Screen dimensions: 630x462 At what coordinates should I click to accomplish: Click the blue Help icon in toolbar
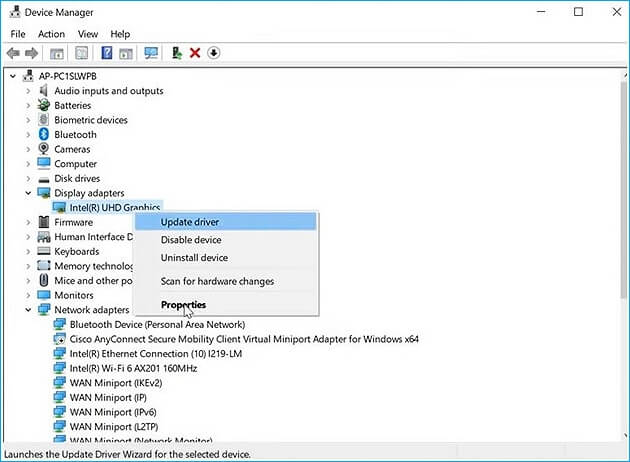pos(106,53)
